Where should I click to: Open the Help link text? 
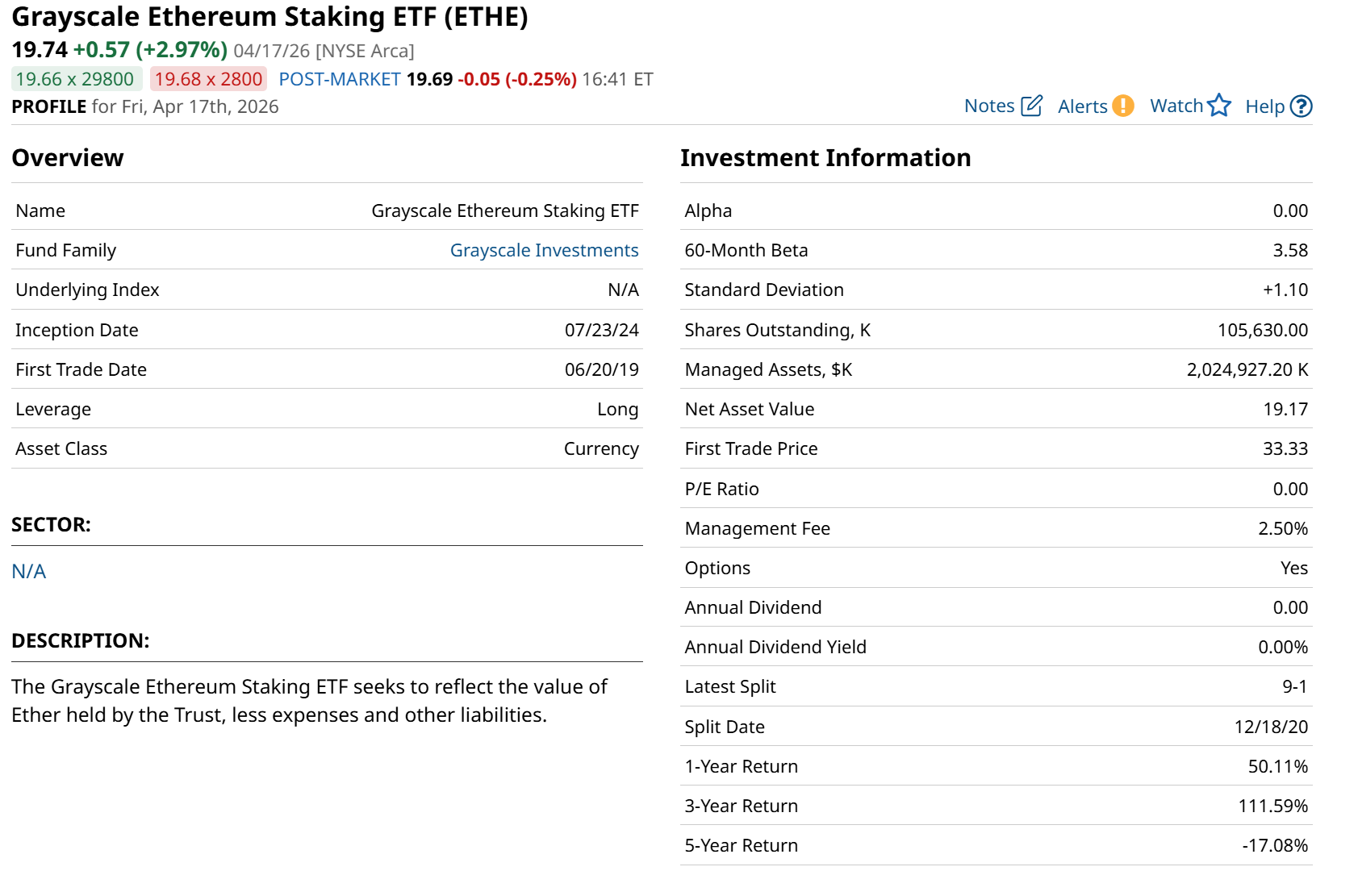[x=1264, y=106]
